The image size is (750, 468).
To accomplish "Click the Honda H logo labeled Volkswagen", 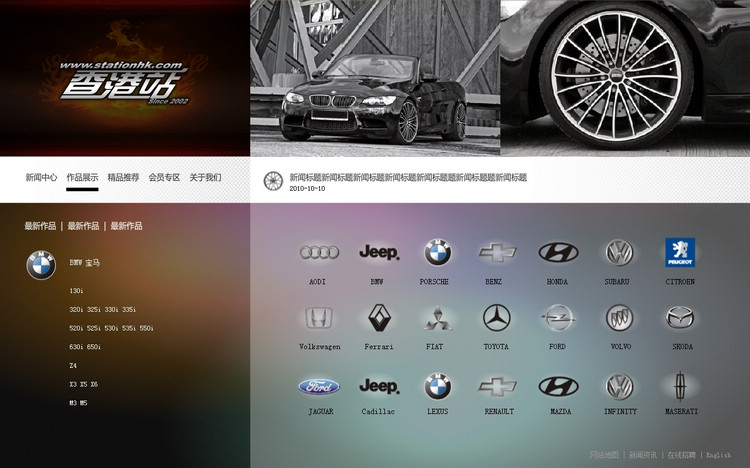I will [319, 318].
